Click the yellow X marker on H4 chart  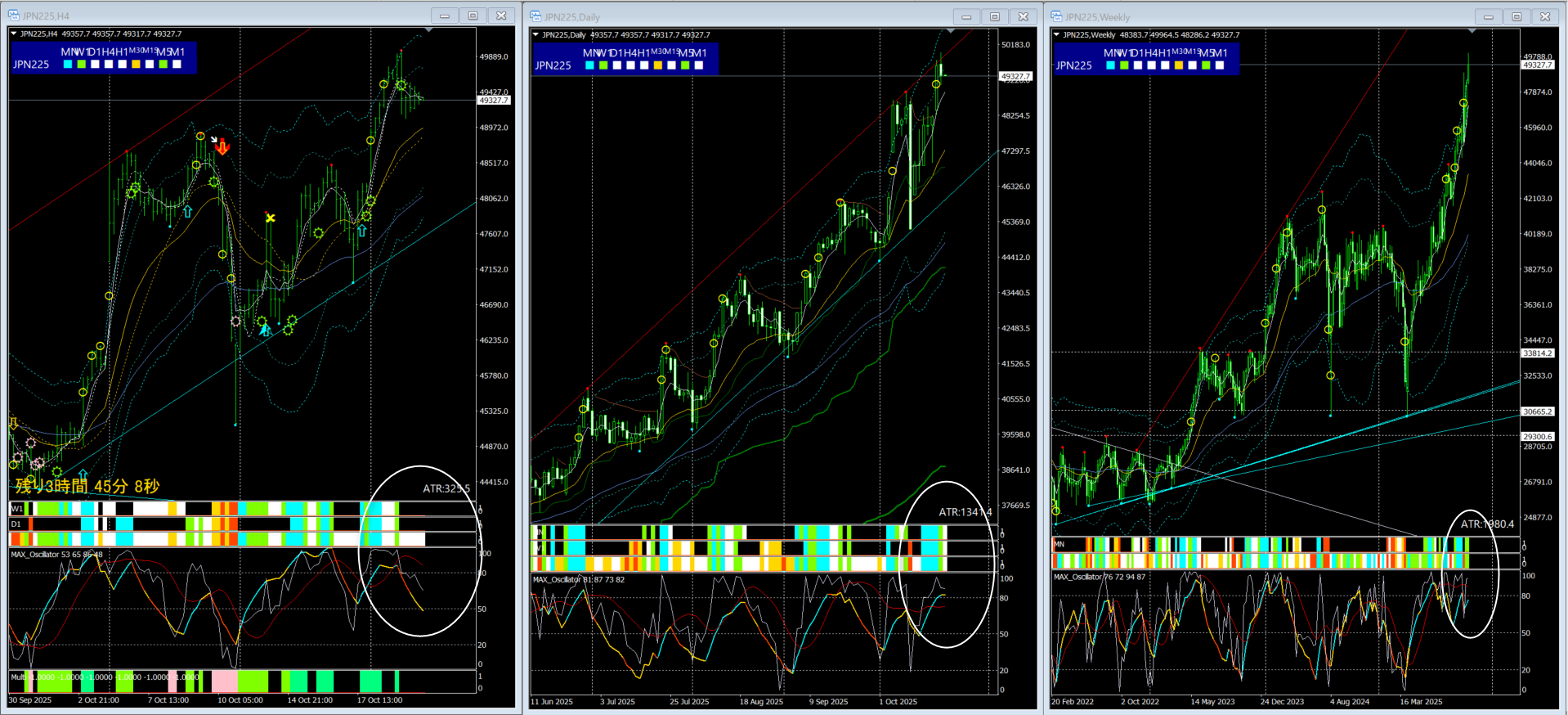[270, 218]
